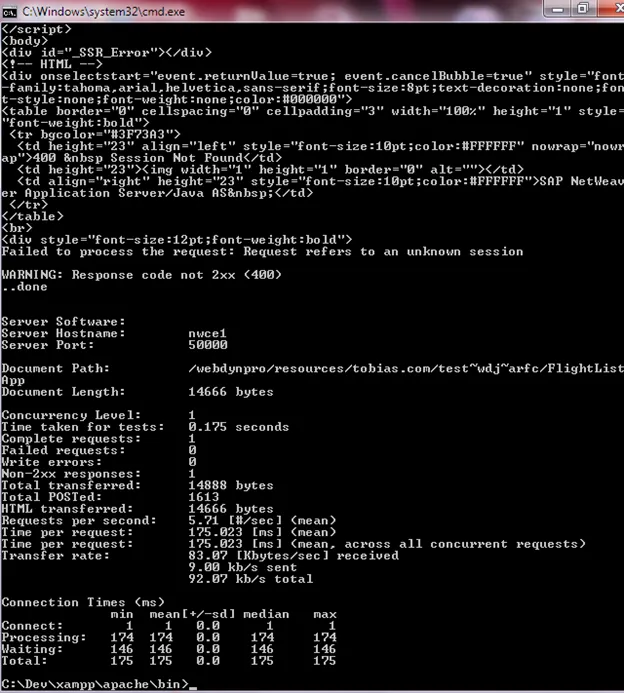Click the Connection Times (ms) heading
This screenshot has width=624, height=693.
coord(83,602)
